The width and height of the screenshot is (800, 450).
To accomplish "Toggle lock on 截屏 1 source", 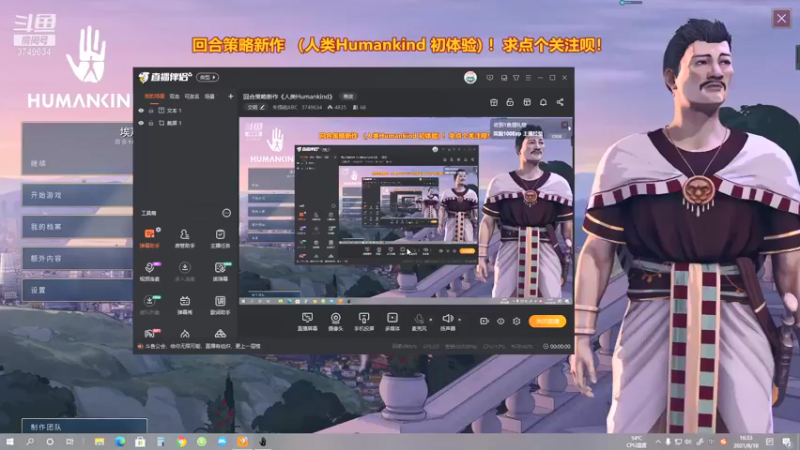I will coord(151,123).
